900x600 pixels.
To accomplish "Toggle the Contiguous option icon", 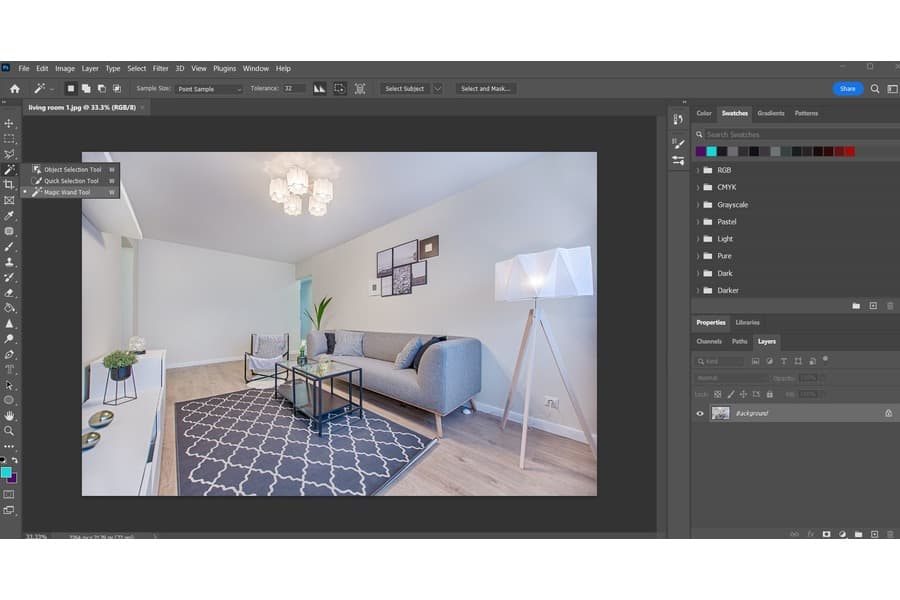I will [340, 88].
